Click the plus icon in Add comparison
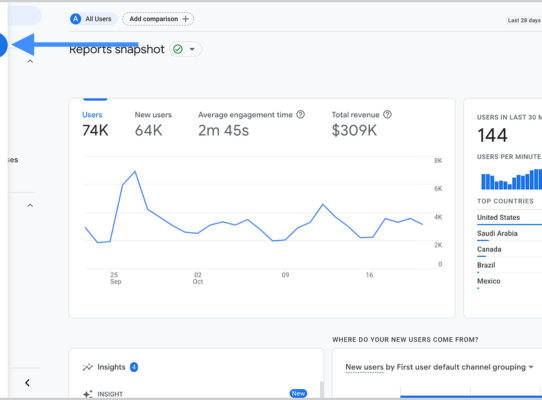Screen dimensions: 542x400 [186, 19]
